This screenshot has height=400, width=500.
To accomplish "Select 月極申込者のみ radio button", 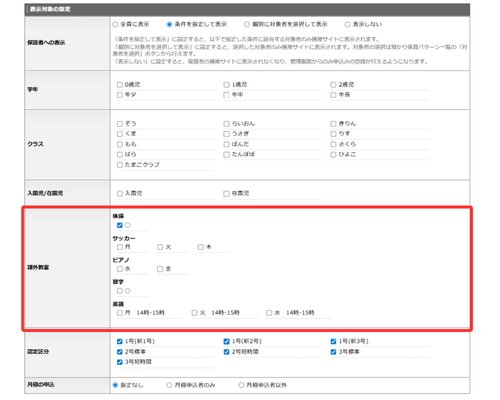I will click(169, 385).
